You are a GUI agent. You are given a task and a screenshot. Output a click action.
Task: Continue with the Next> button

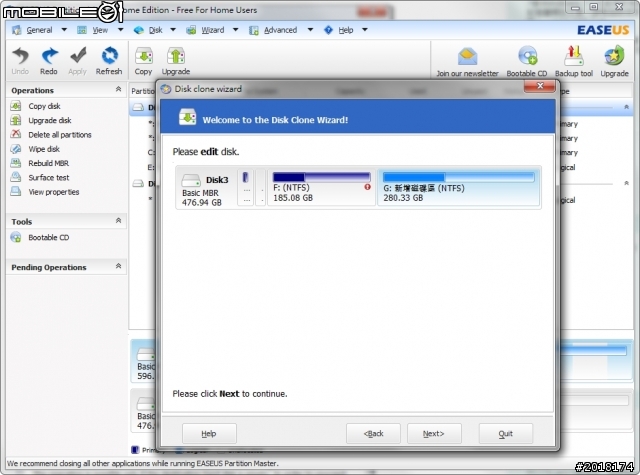(434, 433)
